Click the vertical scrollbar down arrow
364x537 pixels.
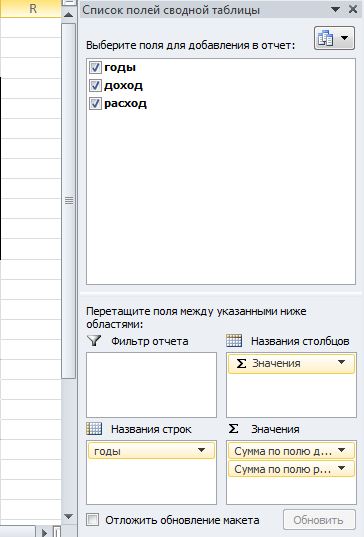click(x=68, y=516)
